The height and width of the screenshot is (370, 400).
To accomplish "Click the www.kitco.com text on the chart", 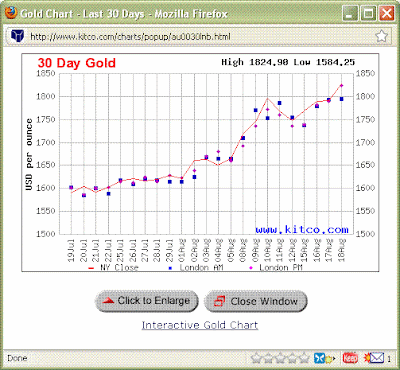I will 302,229.
